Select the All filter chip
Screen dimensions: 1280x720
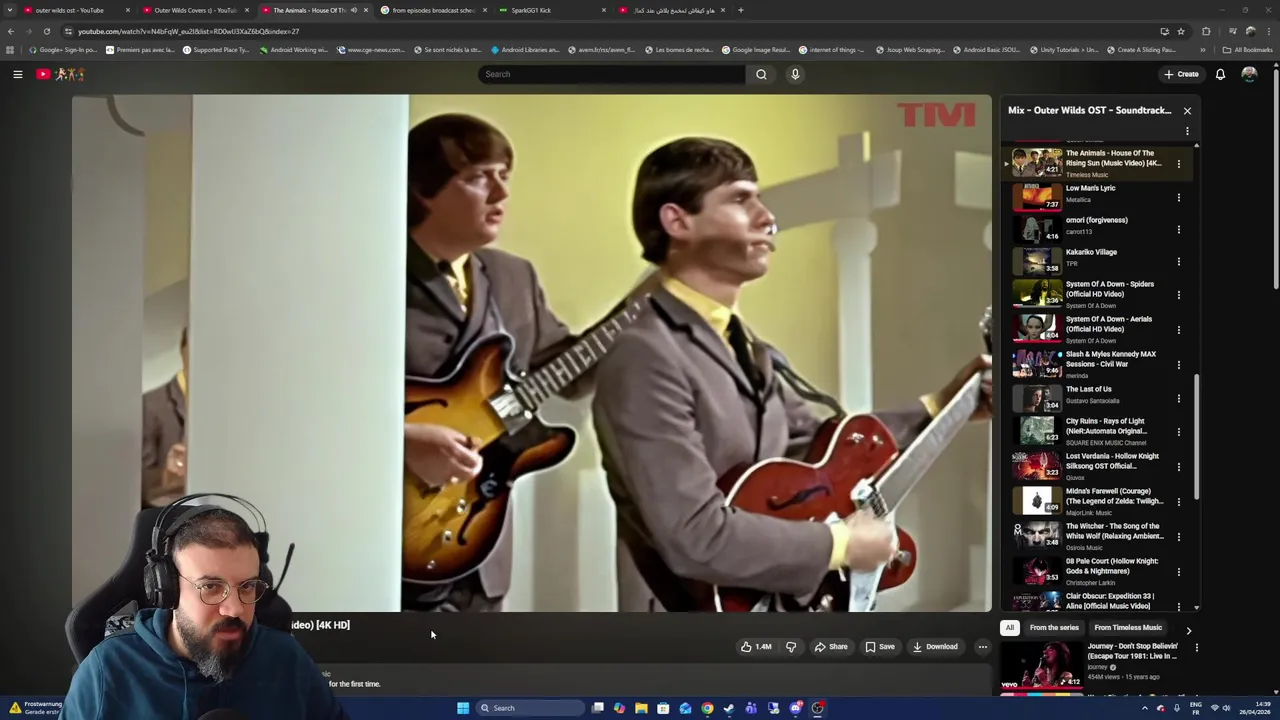[1010, 628]
